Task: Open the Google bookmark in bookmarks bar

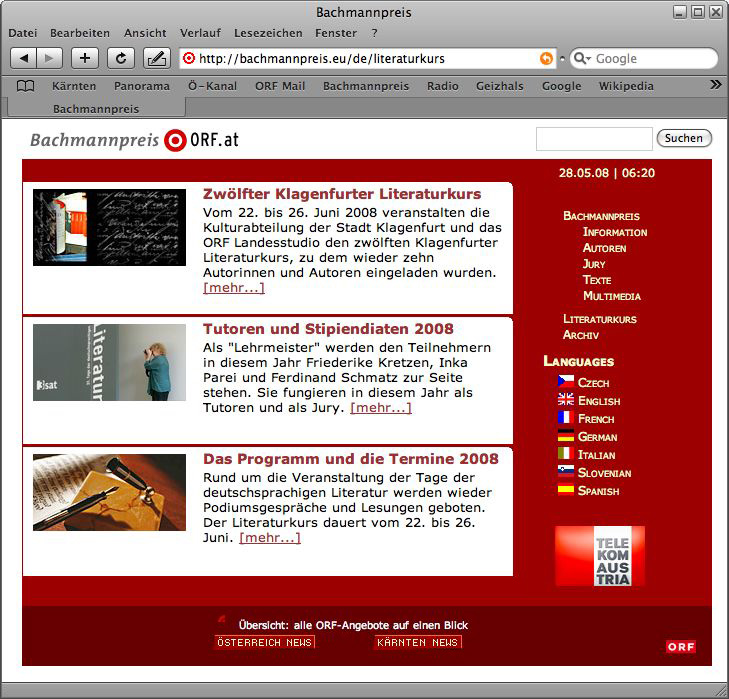Action: [562, 86]
